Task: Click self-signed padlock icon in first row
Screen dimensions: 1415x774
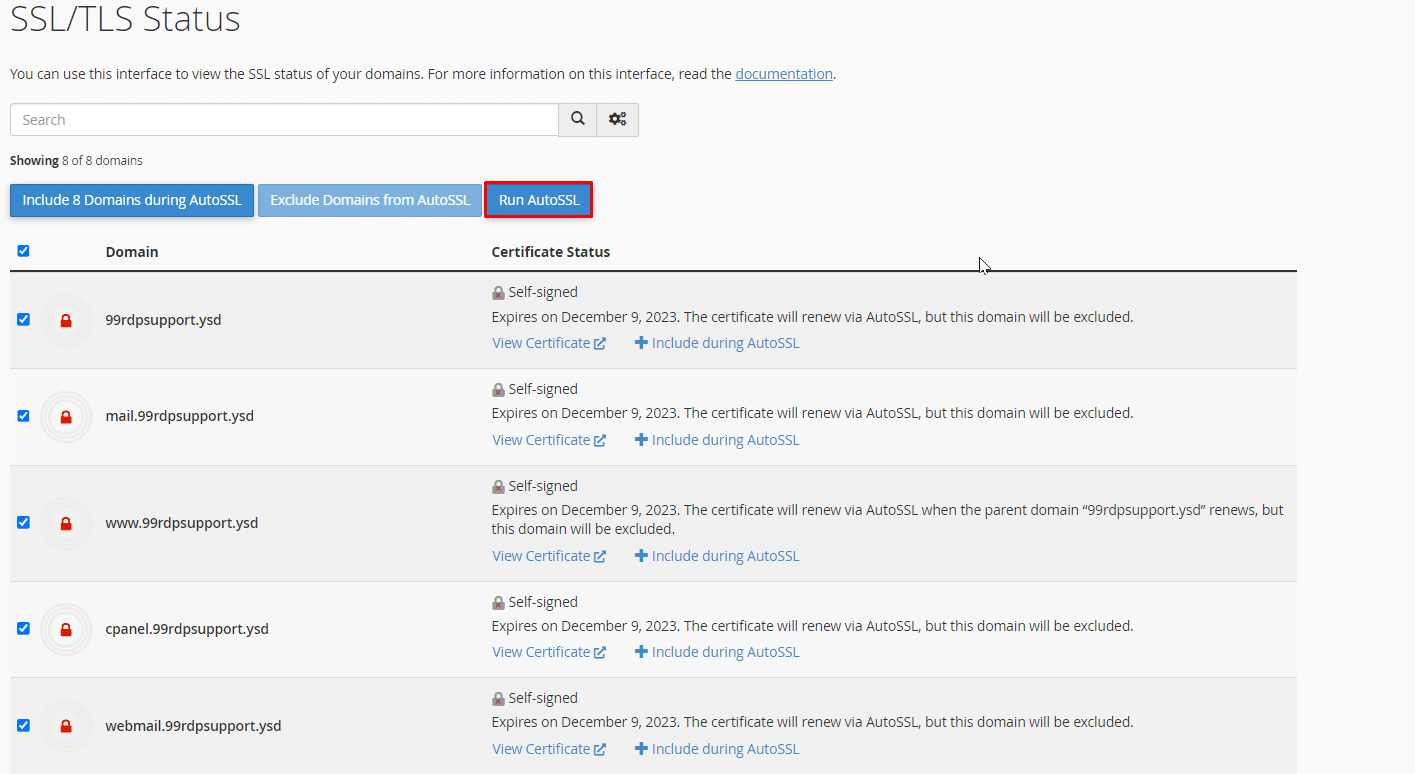Action: tap(498, 293)
